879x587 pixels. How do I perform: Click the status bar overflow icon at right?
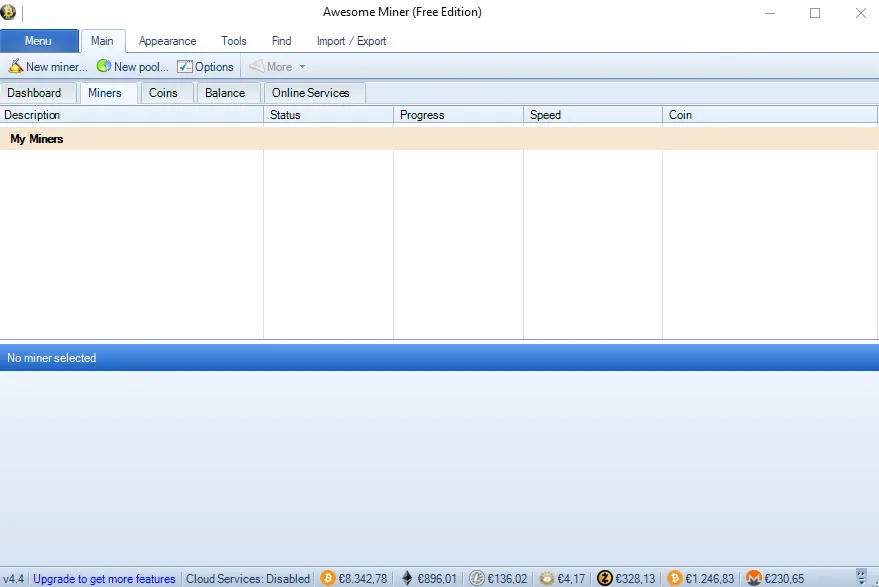coord(862,577)
